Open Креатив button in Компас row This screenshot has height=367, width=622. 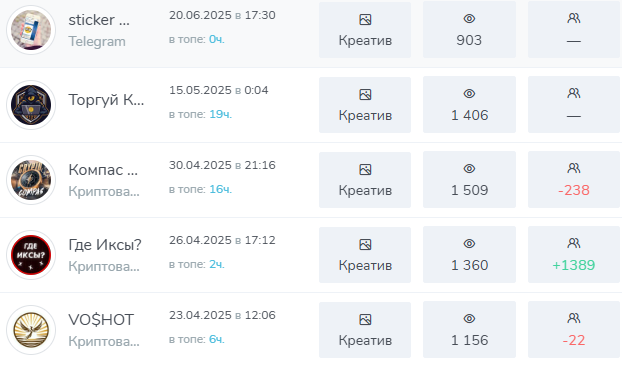[x=365, y=180]
